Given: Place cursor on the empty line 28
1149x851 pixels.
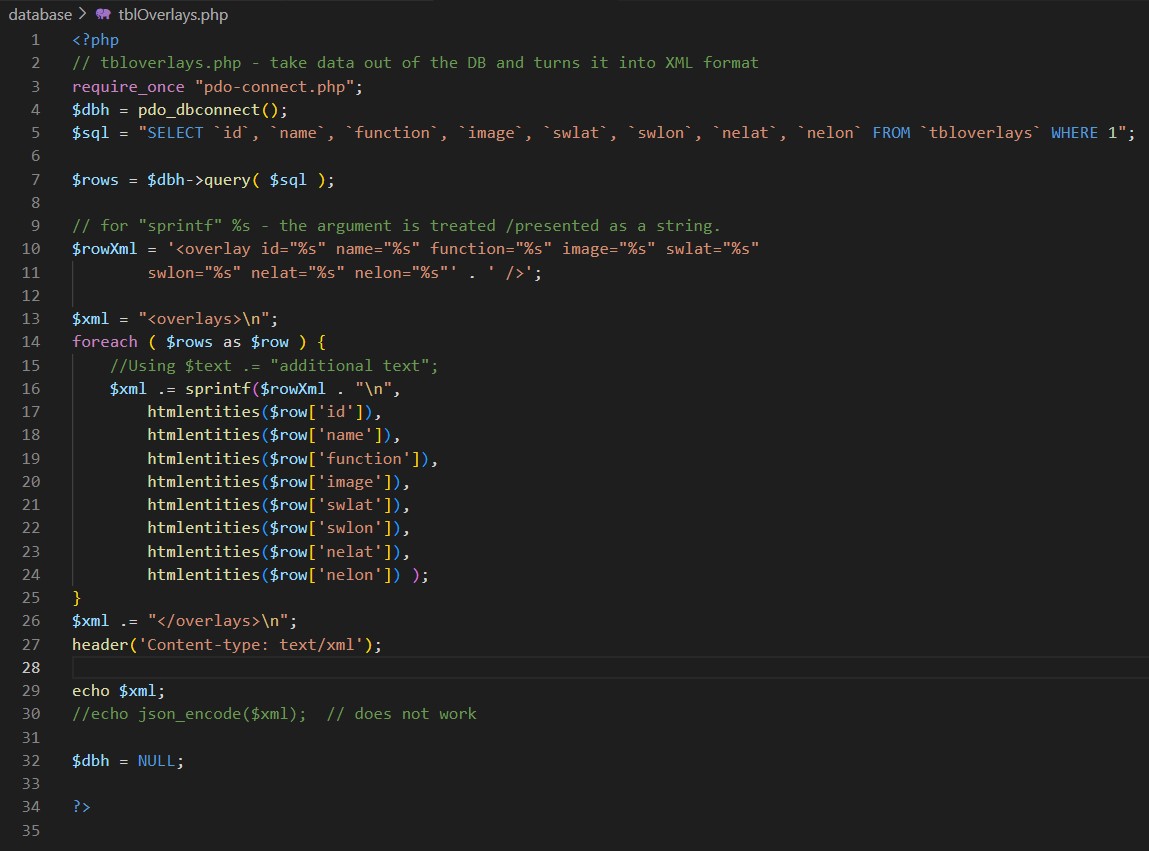Looking at the screenshot, I should (x=400, y=667).
